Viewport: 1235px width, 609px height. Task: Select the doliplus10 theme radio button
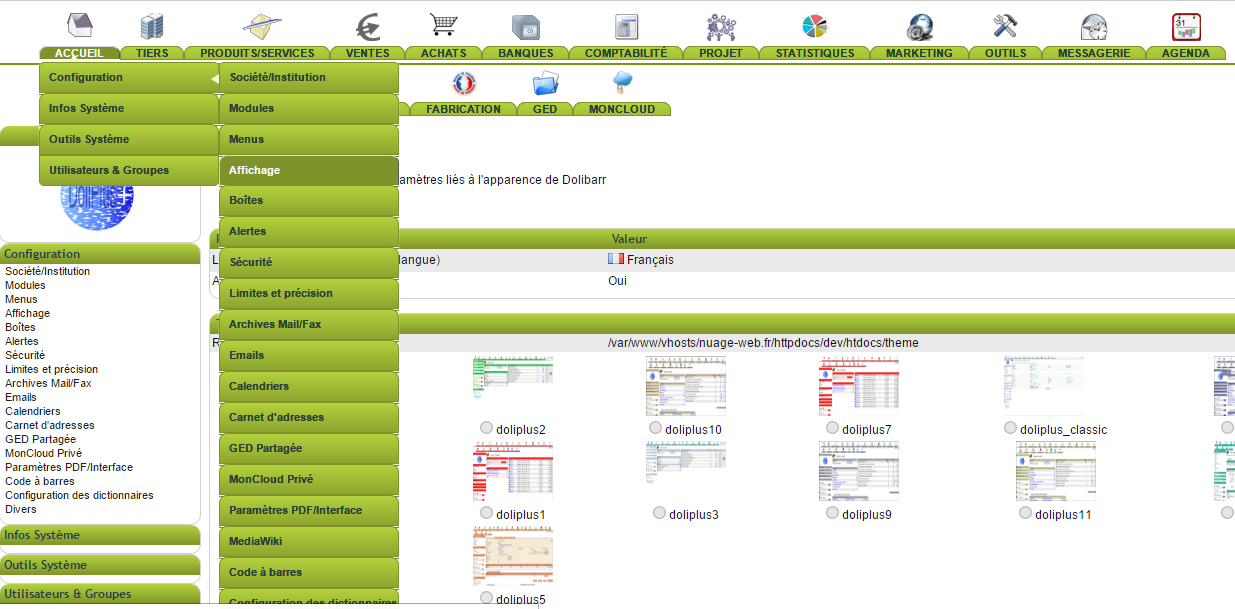655,428
